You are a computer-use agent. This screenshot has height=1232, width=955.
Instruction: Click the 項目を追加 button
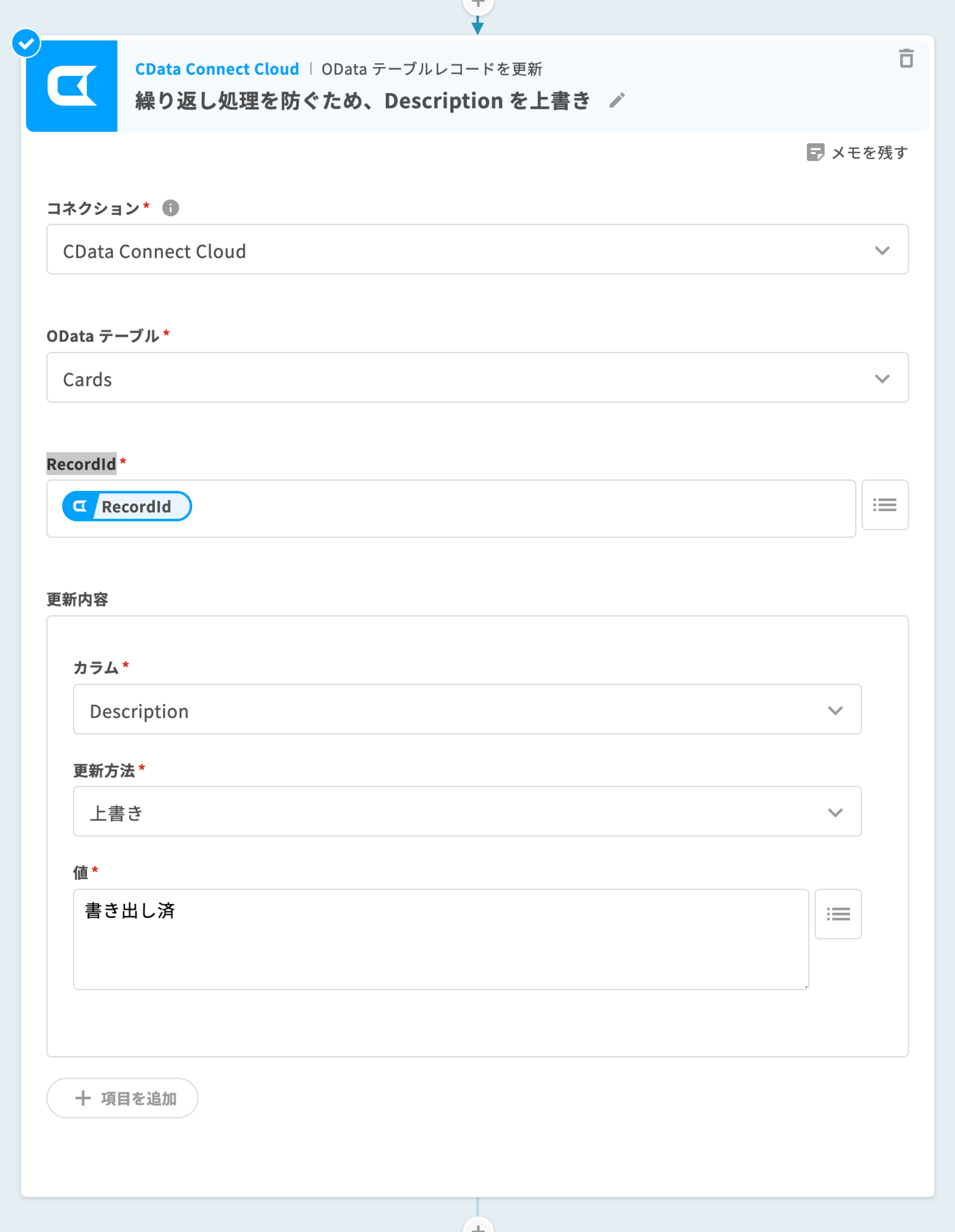point(122,1098)
